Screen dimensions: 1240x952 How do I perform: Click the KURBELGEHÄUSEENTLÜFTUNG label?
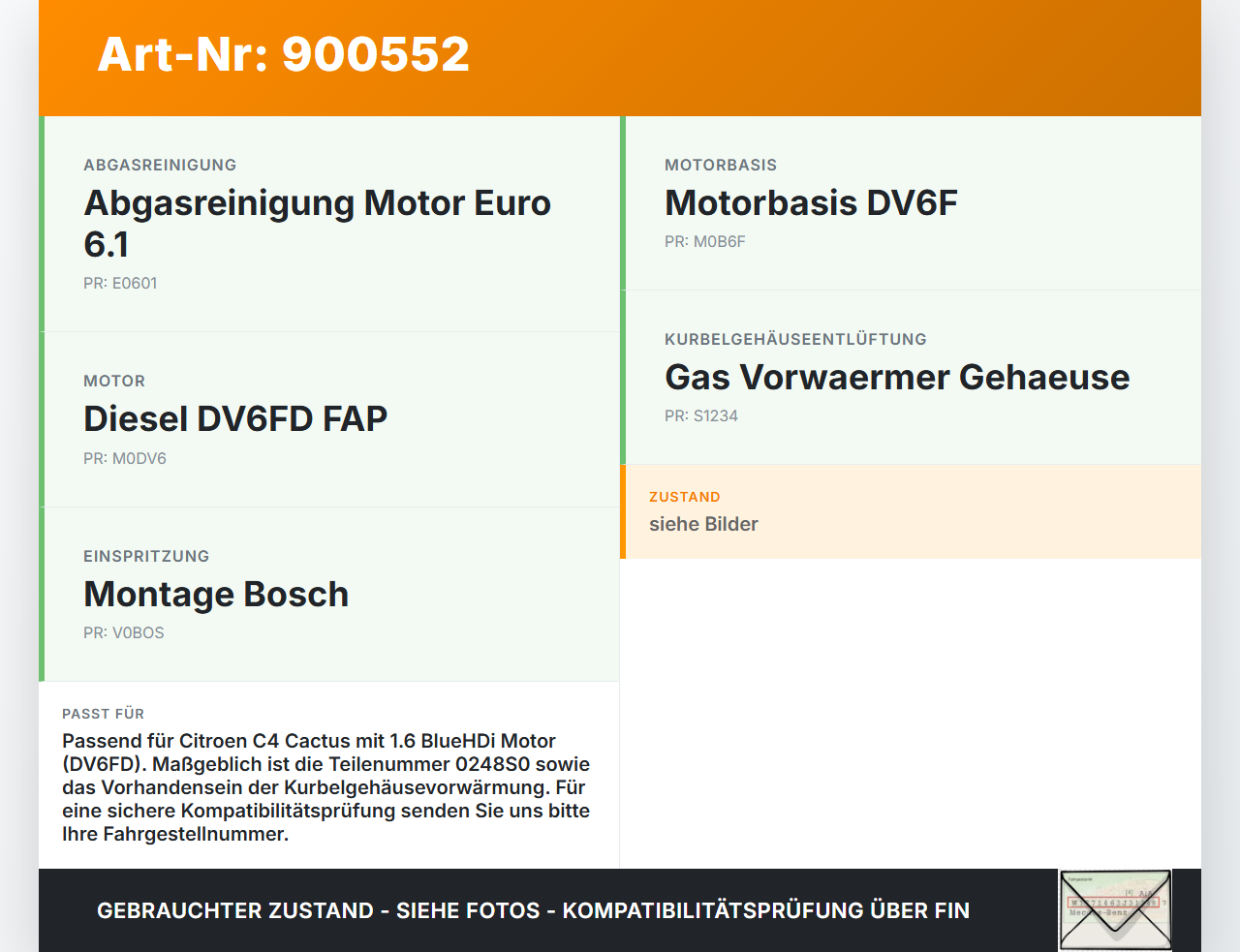(795, 339)
